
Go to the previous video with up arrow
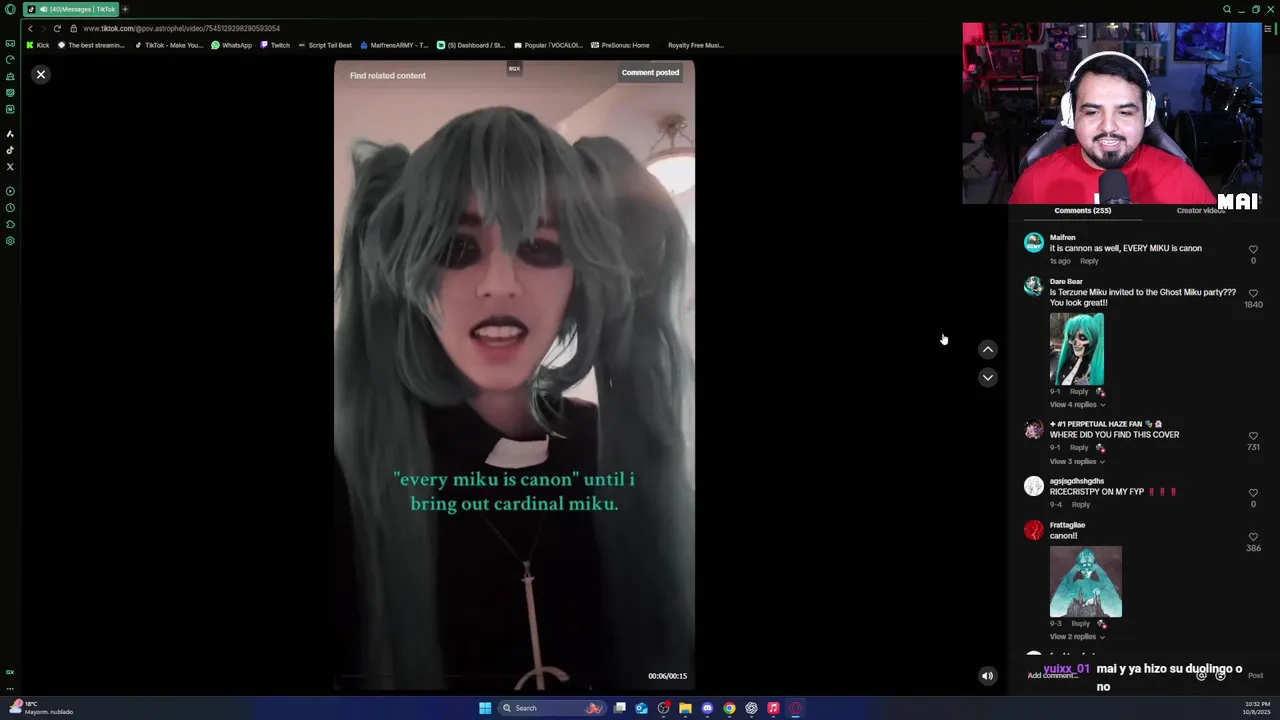[987, 349]
